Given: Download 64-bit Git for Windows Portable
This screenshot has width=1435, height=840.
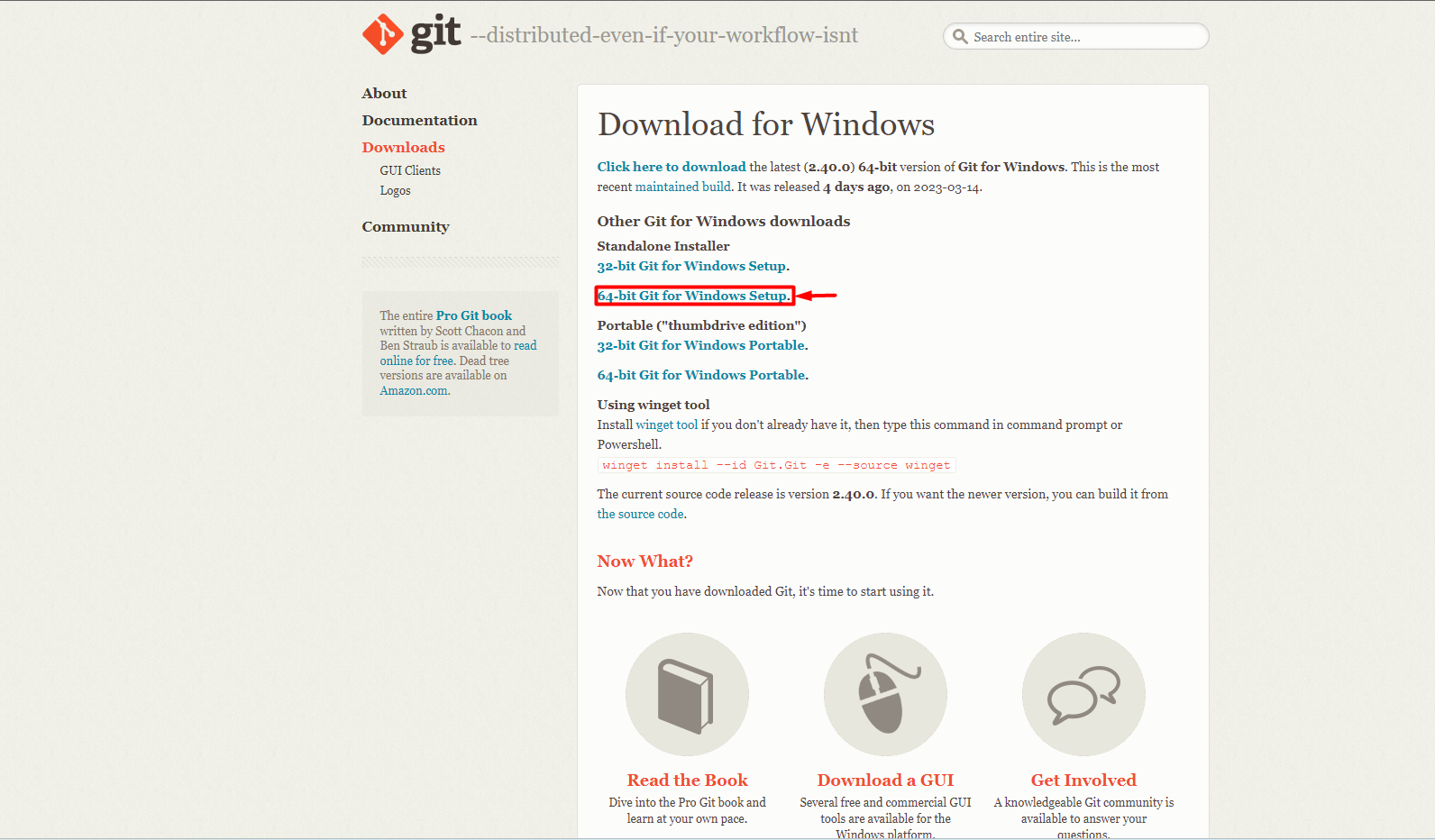Looking at the screenshot, I should (x=701, y=375).
